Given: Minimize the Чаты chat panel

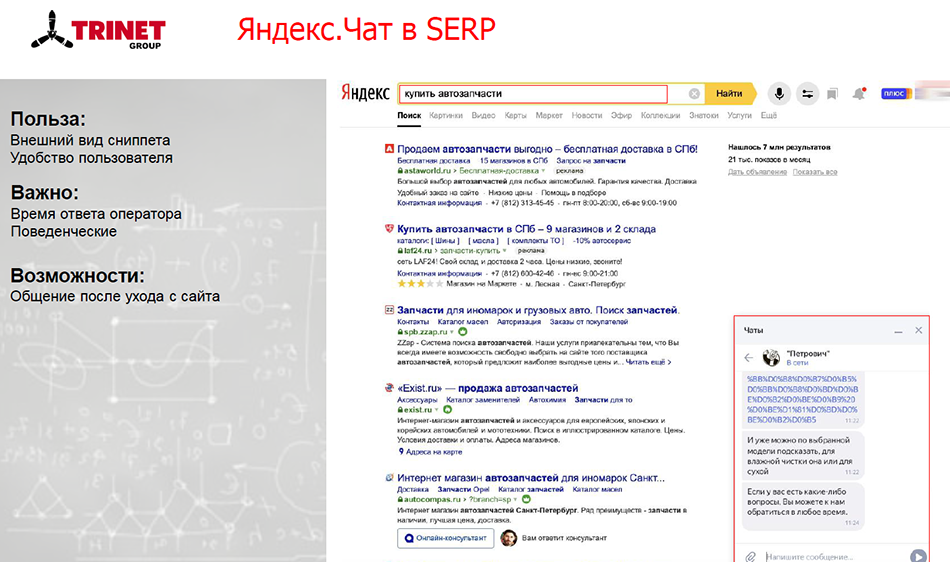Looking at the screenshot, I should point(899,331).
